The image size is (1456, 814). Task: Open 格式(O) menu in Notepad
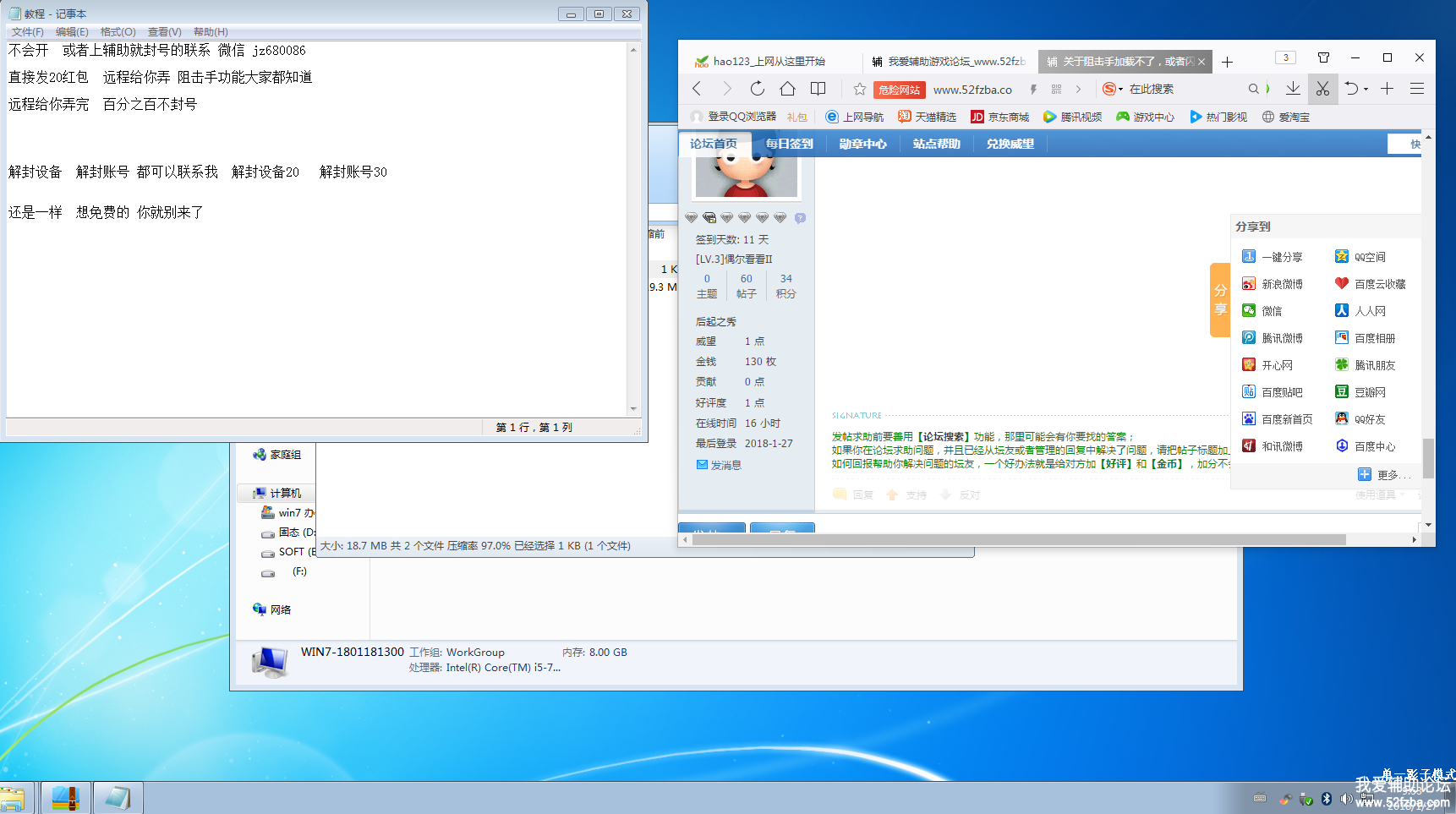pyautogui.click(x=118, y=32)
